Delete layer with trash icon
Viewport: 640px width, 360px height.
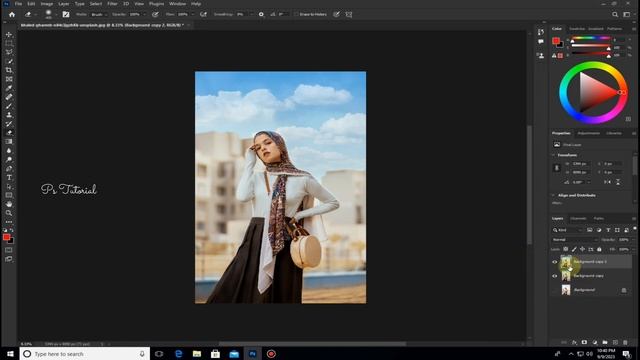[625, 342]
